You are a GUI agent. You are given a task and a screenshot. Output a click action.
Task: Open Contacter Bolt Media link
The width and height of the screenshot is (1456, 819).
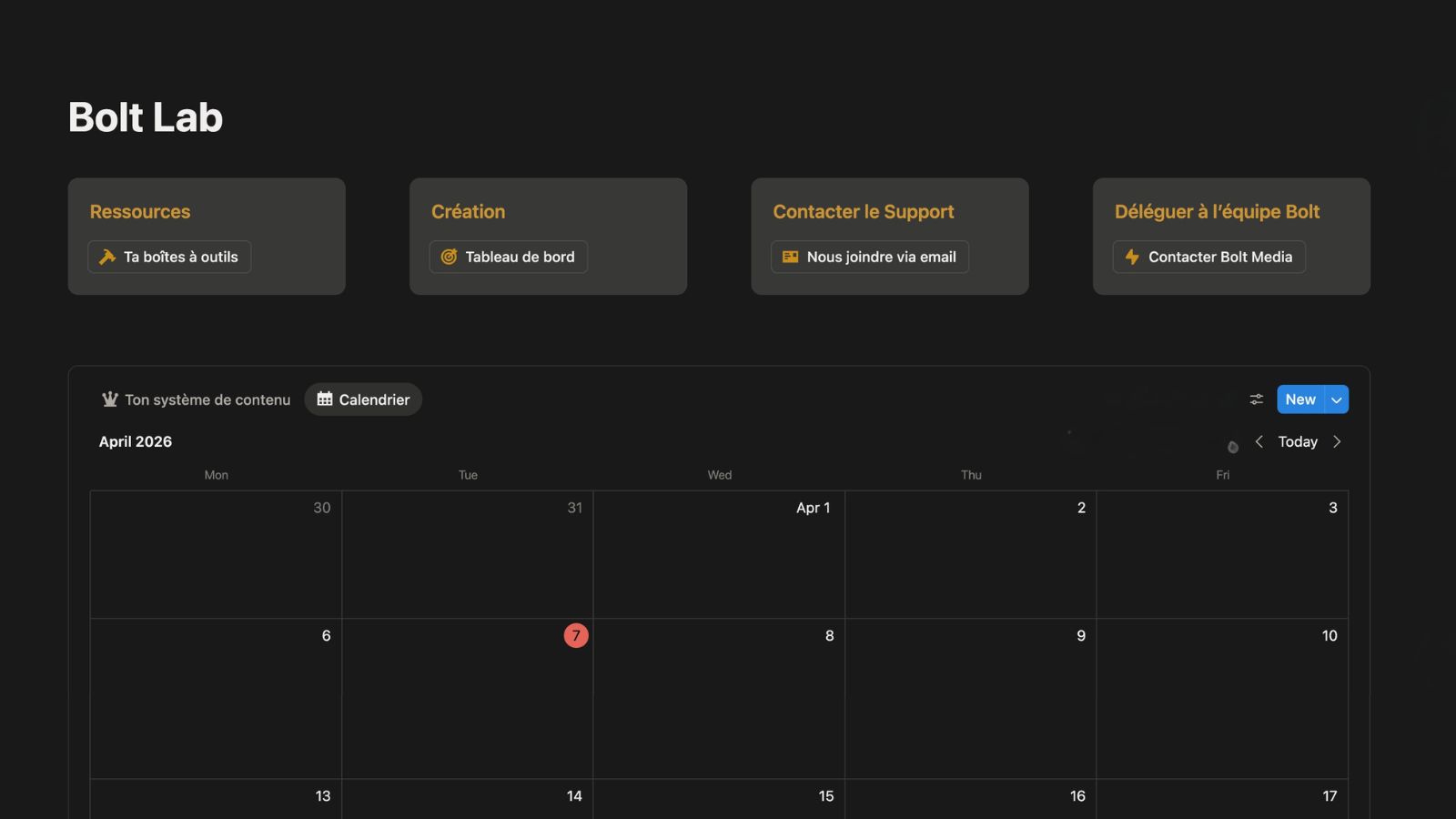pos(1209,257)
